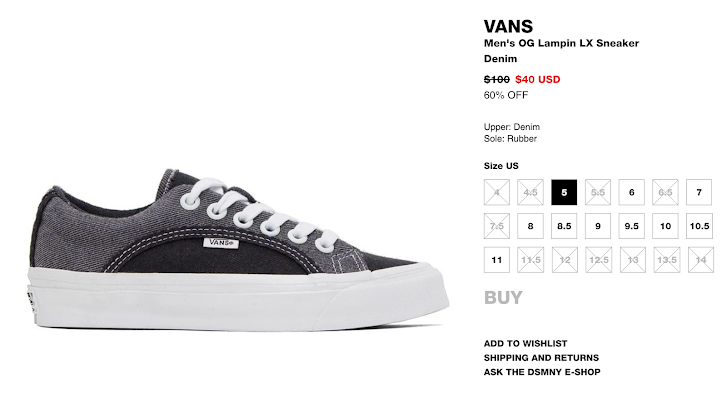This screenshot has height=419, width=727.
Task: Click the selected size 5 box
Action: click(x=564, y=192)
